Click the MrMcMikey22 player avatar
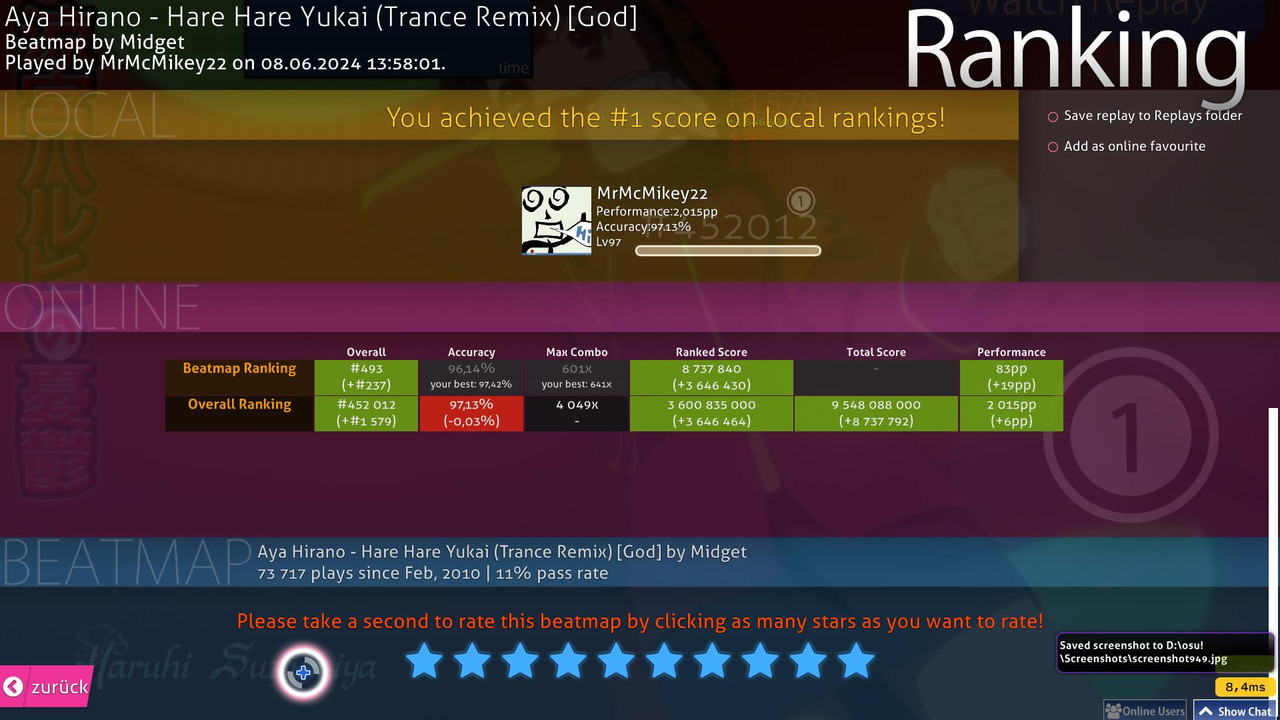The image size is (1280, 720). (556, 220)
